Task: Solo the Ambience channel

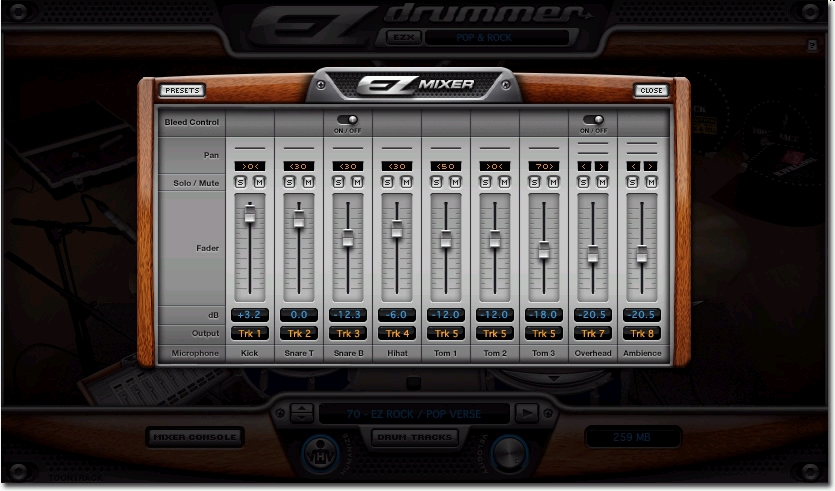Action: pyautogui.click(x=632, y=183)
